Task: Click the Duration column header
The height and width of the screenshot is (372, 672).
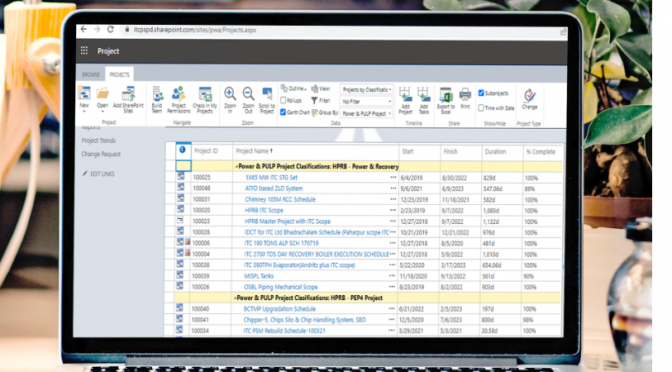Action: click(495, 151)
